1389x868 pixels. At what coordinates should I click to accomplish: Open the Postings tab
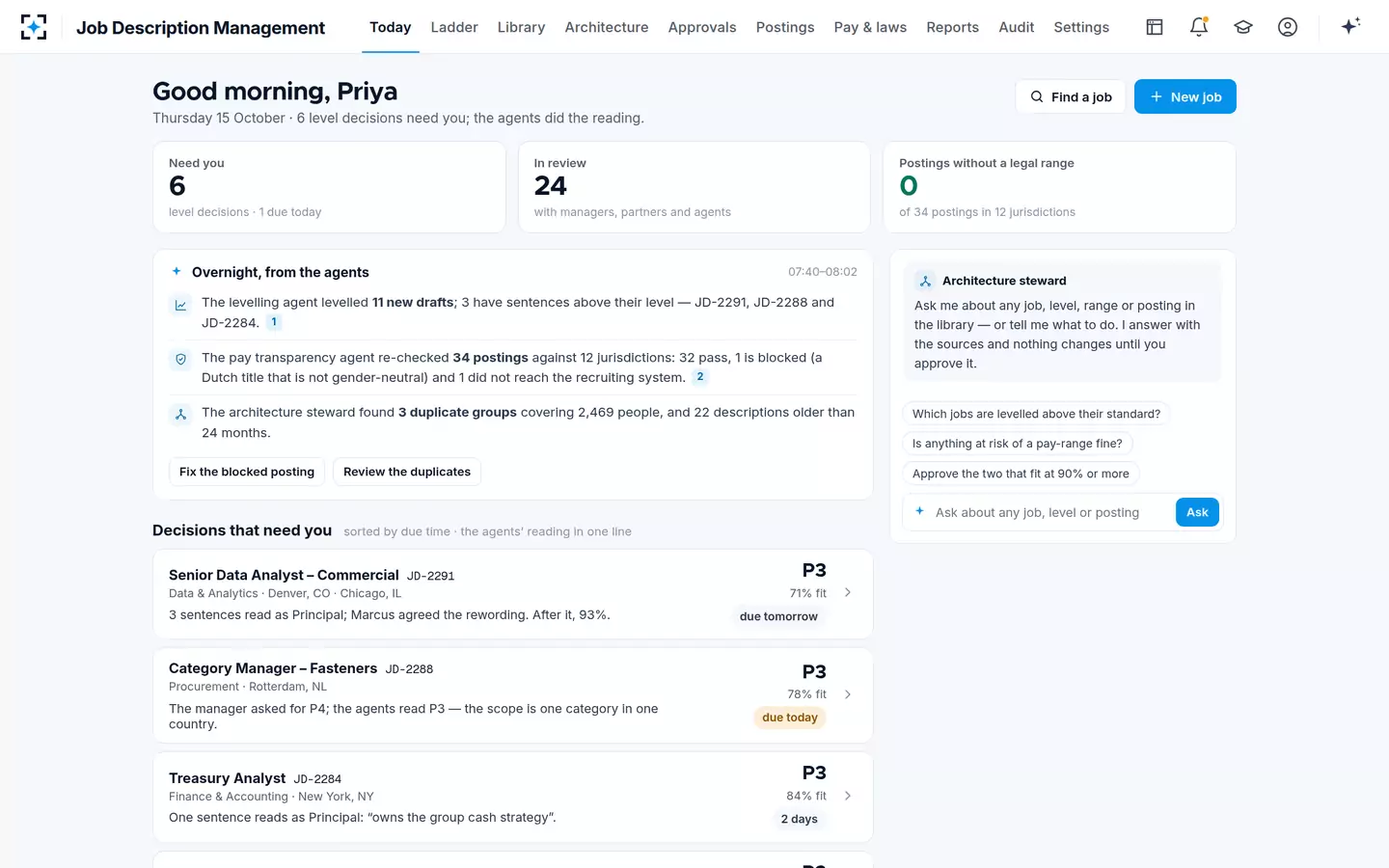785,27
